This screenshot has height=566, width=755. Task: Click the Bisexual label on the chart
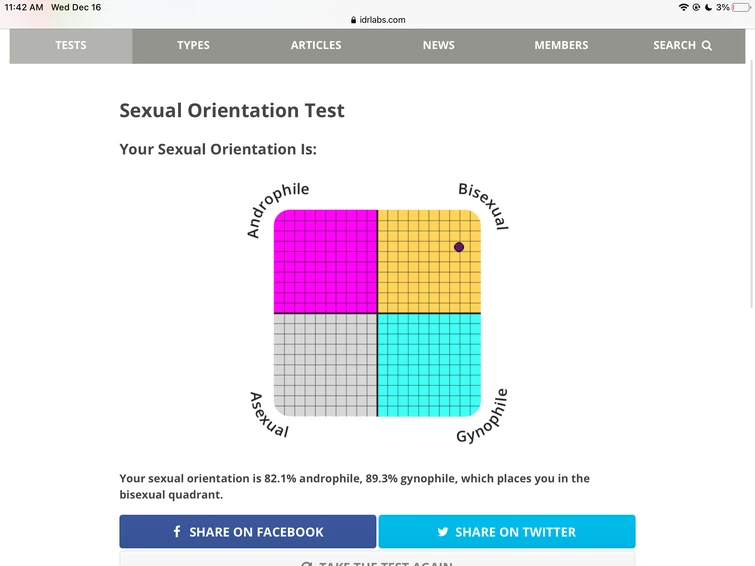click(484, 205)
